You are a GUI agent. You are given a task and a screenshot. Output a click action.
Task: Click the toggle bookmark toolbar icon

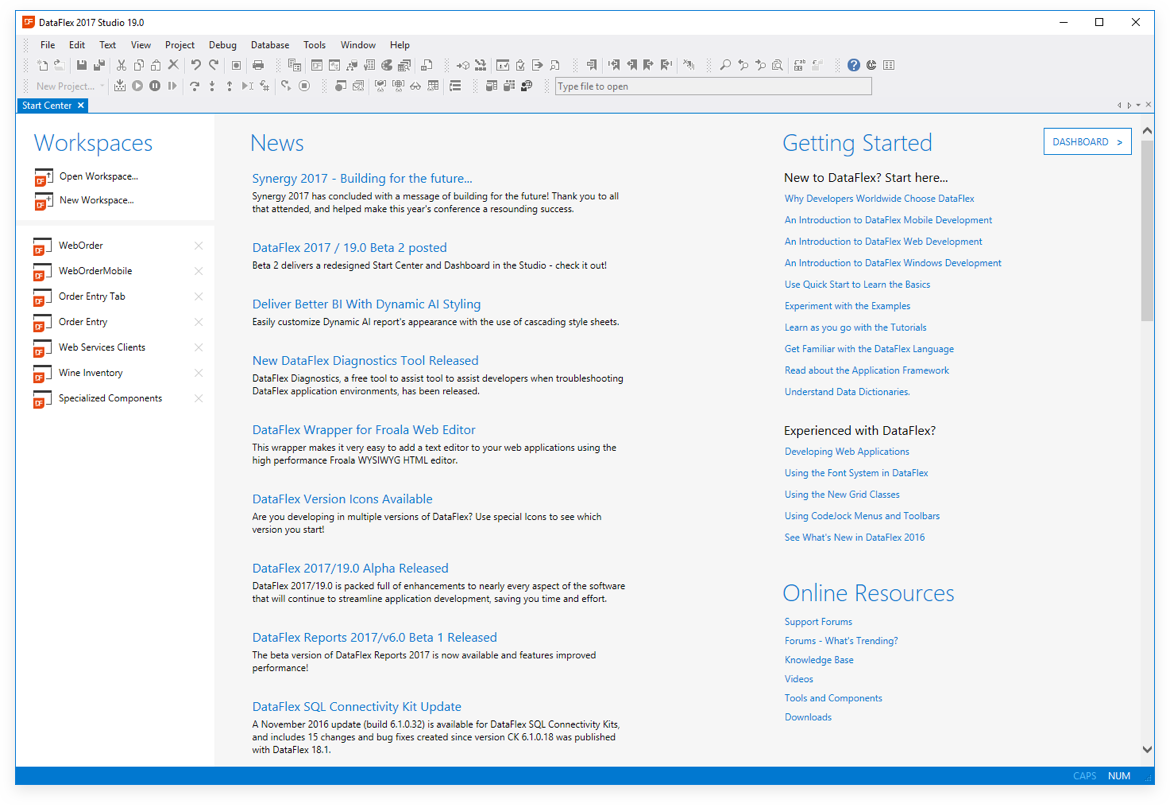[592, 65]
